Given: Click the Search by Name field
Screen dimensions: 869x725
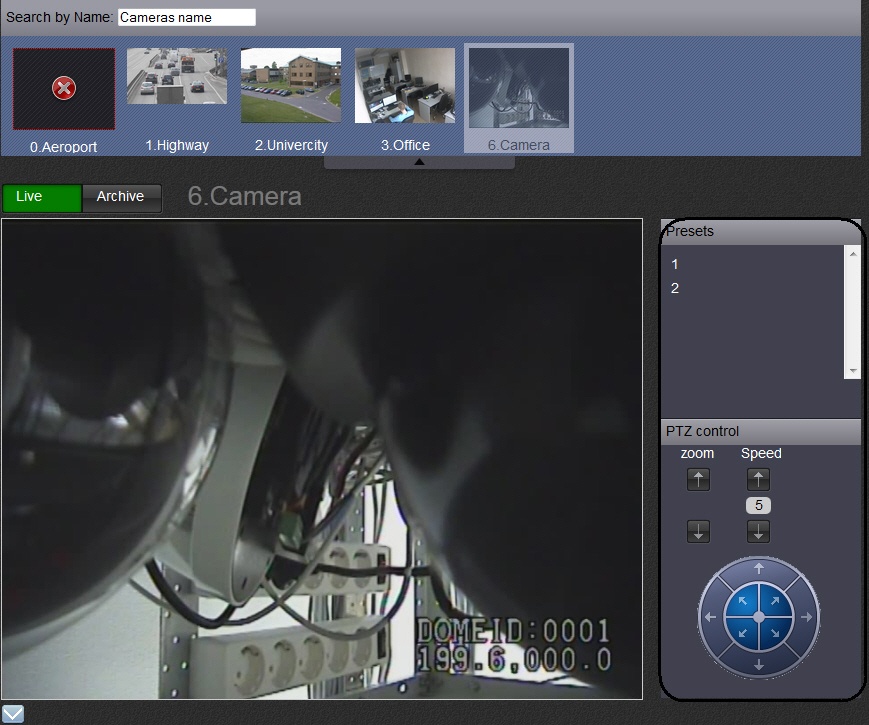Looking at the screenshot, I should click(x=186, y=17).
